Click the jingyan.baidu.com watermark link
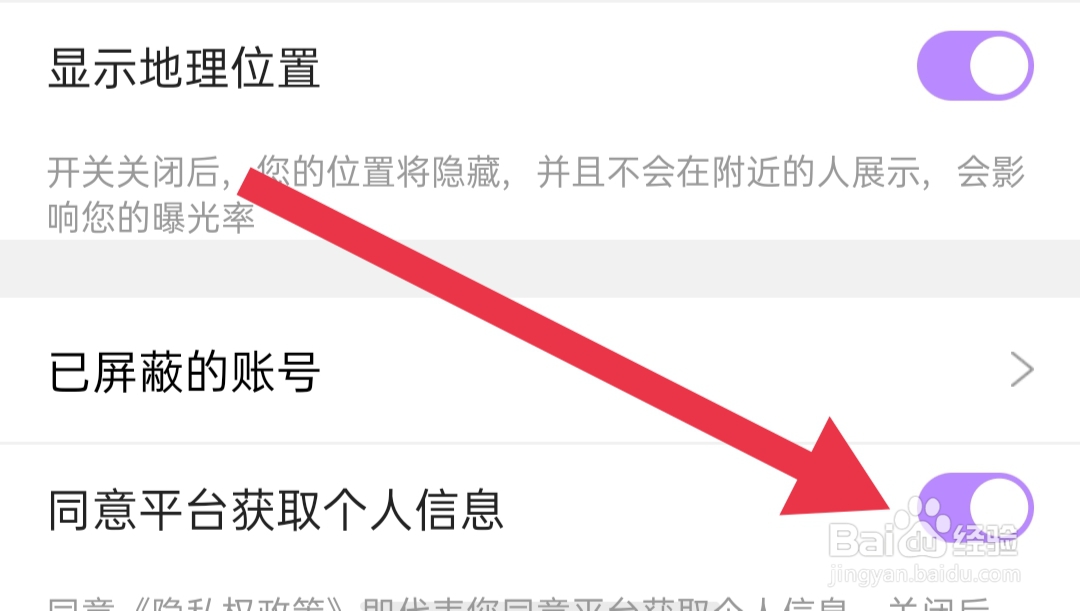This screenshot has width=1080, height=611. (x=924, y=574)
